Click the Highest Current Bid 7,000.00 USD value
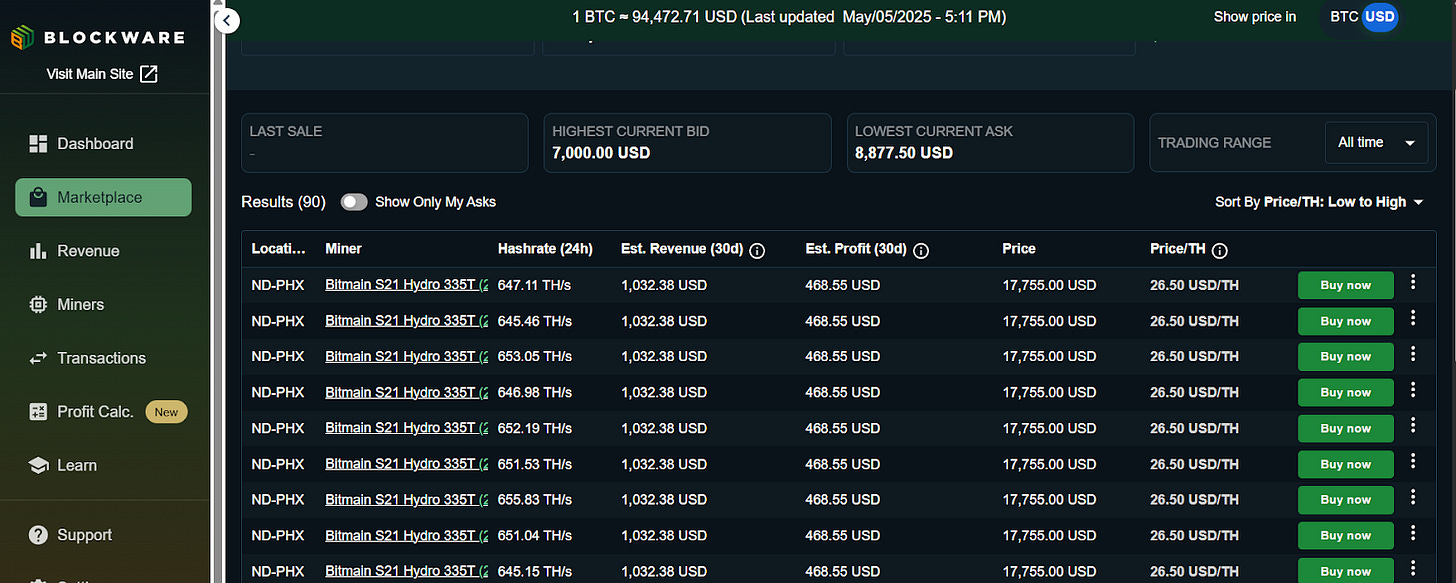 tap(601, 153)
